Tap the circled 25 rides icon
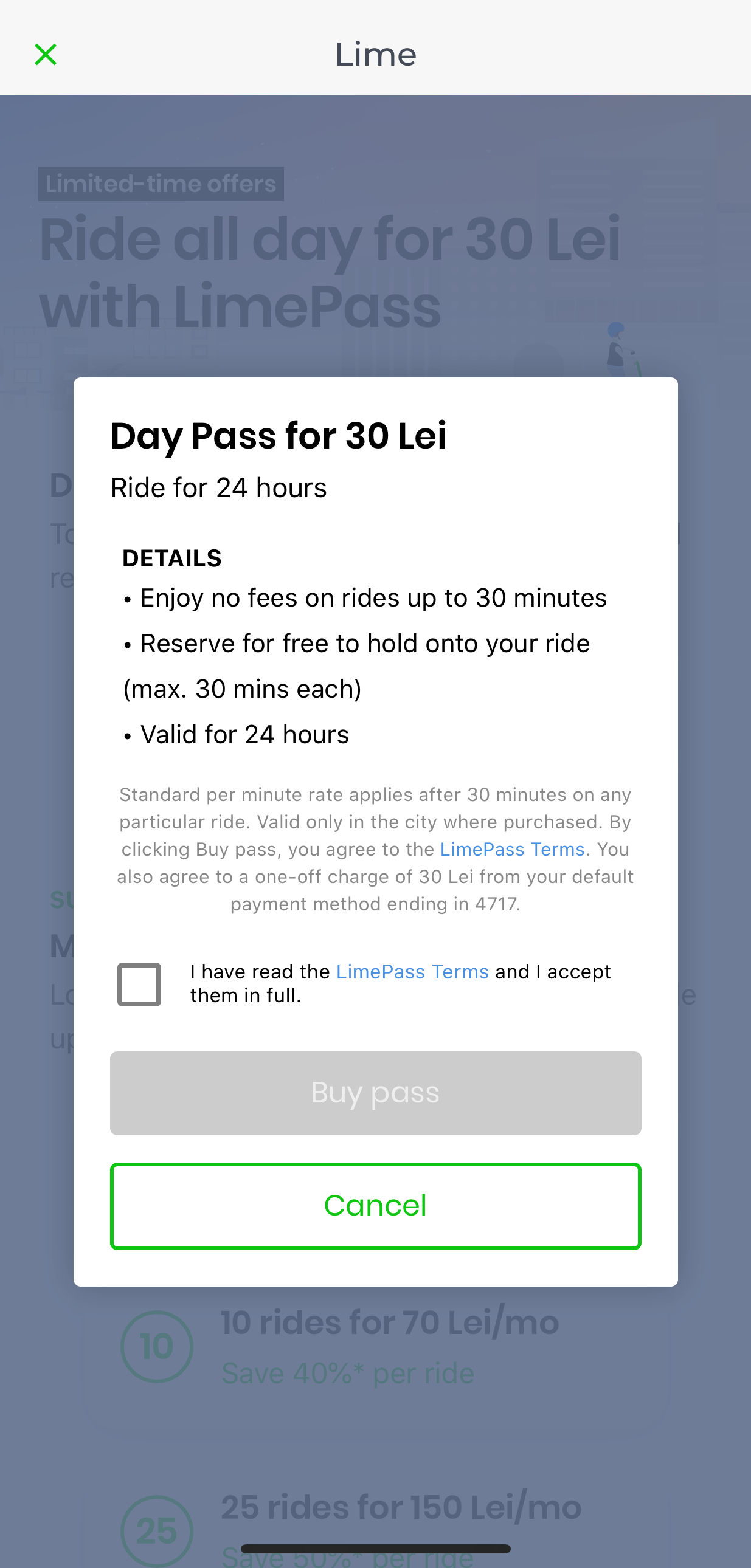 click(x=156, y=1530)
